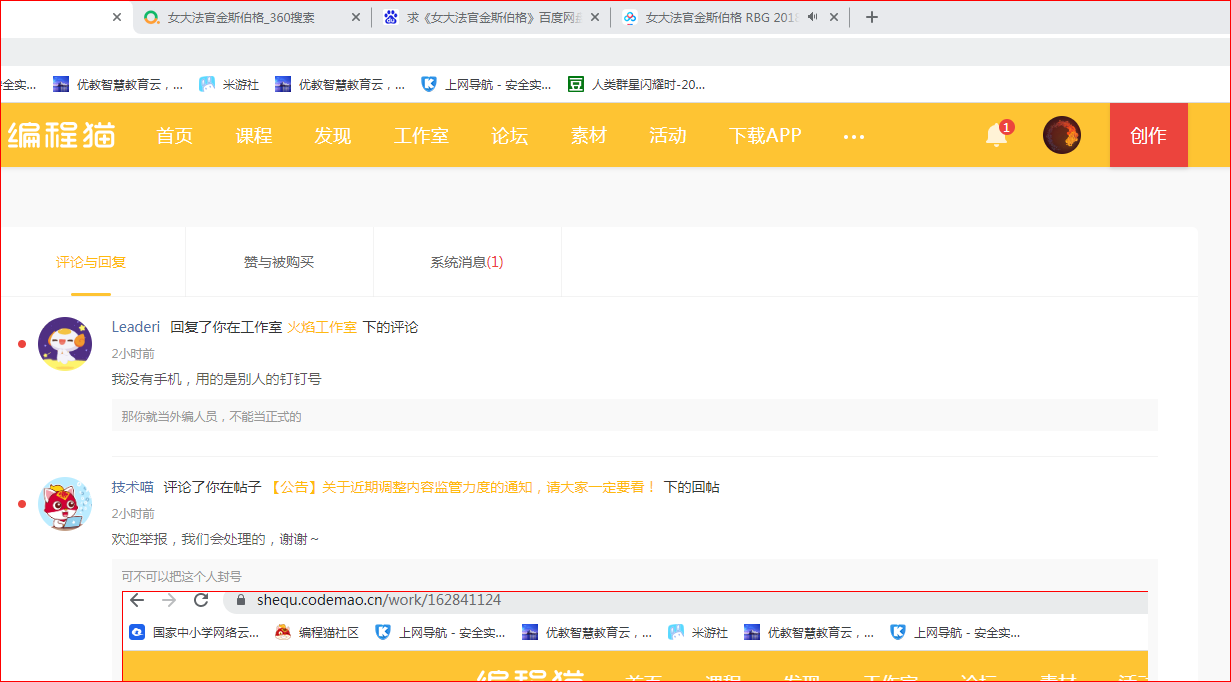
Task: Click the Baidu Netdisk favicon on RBG tab
Action: point(629,17)
